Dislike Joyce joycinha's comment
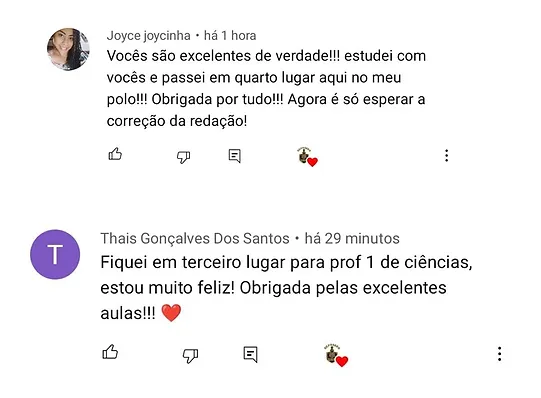 tap(183, 157)
